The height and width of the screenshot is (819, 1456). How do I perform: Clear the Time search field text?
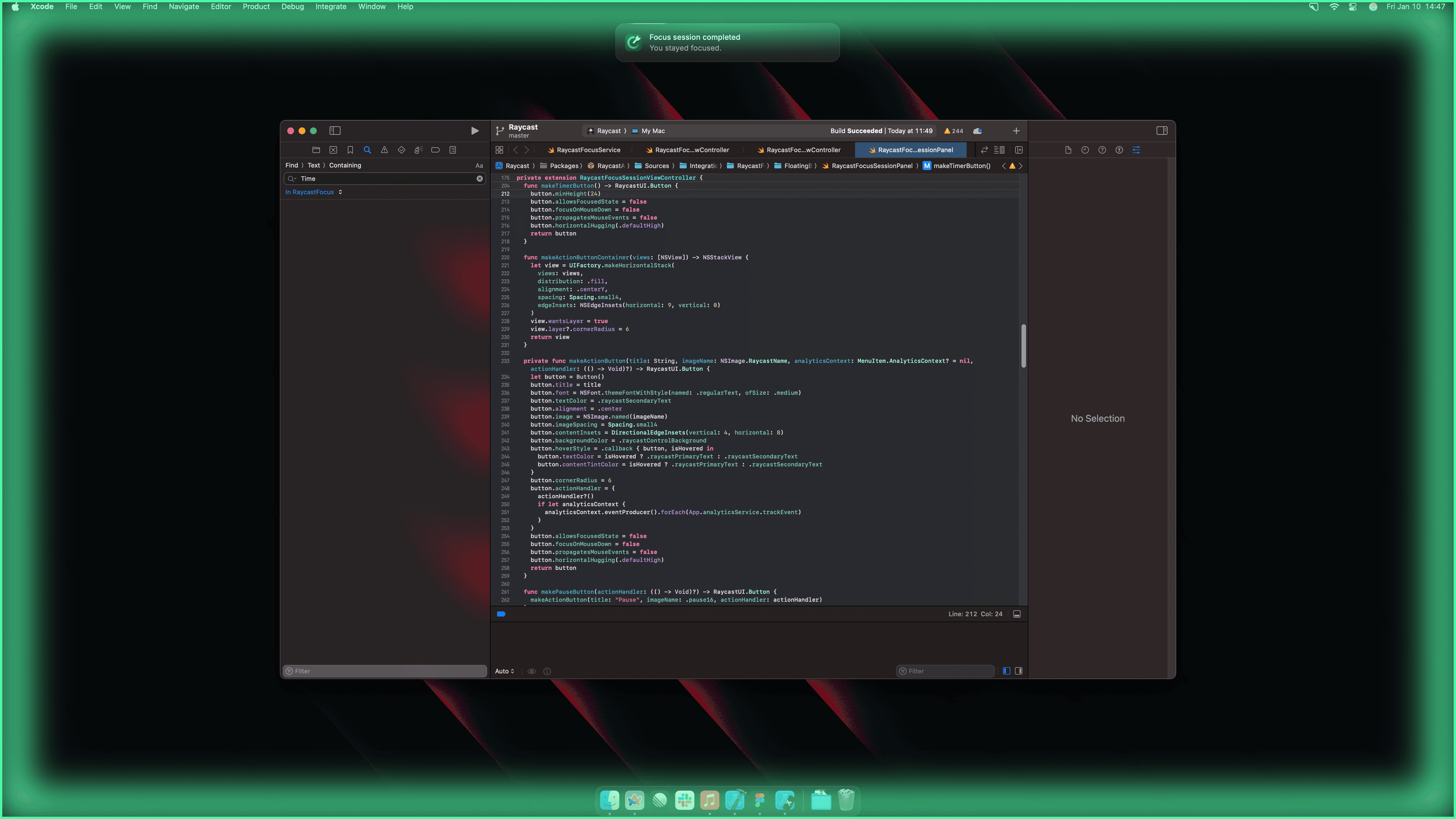(479, 179)
